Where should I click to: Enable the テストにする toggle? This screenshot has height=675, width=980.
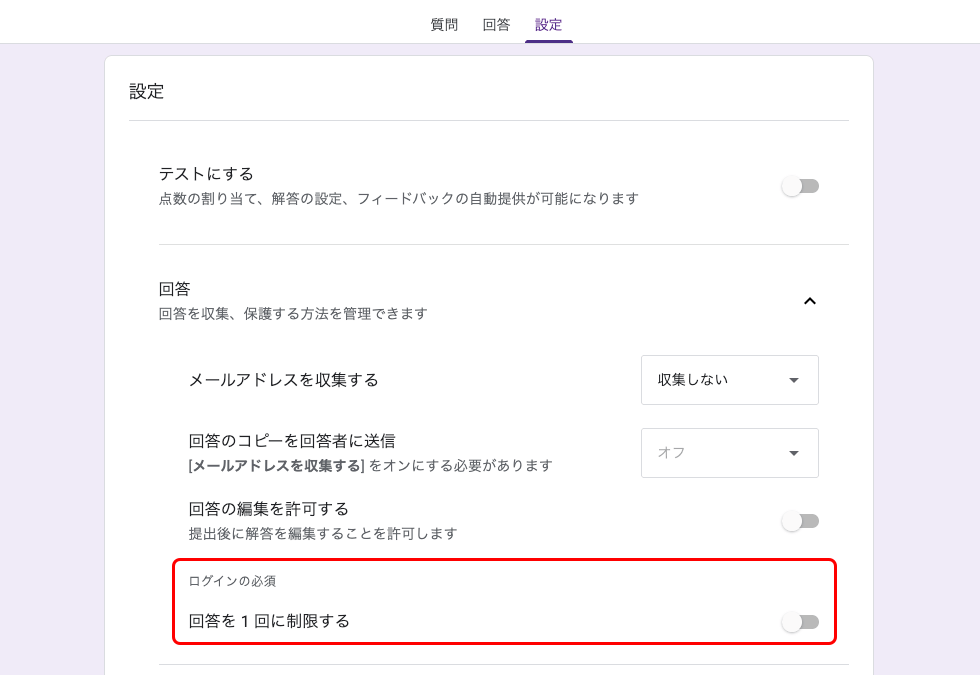tap(800, 186)
